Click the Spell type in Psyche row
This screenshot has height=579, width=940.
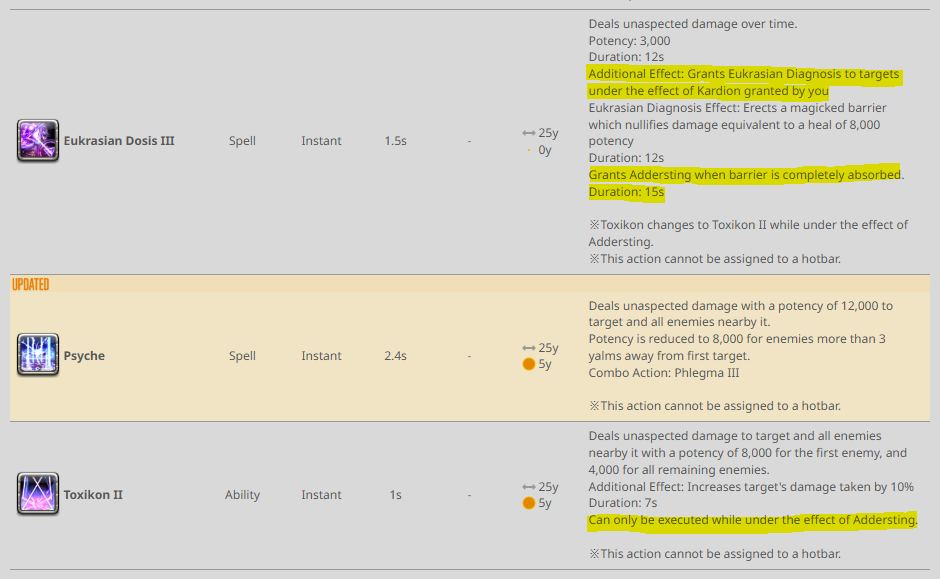(x=242, y=355)
